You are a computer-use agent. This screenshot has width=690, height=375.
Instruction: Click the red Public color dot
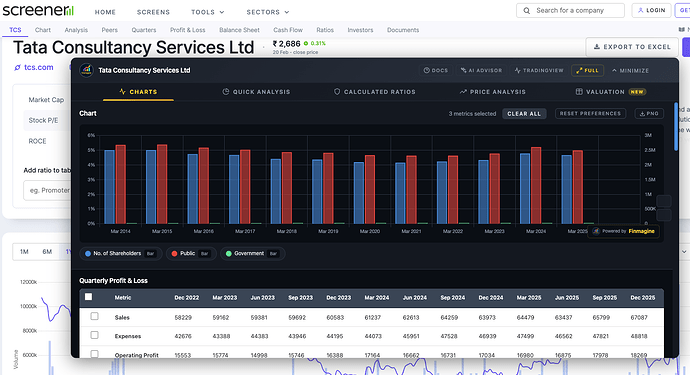174,254
